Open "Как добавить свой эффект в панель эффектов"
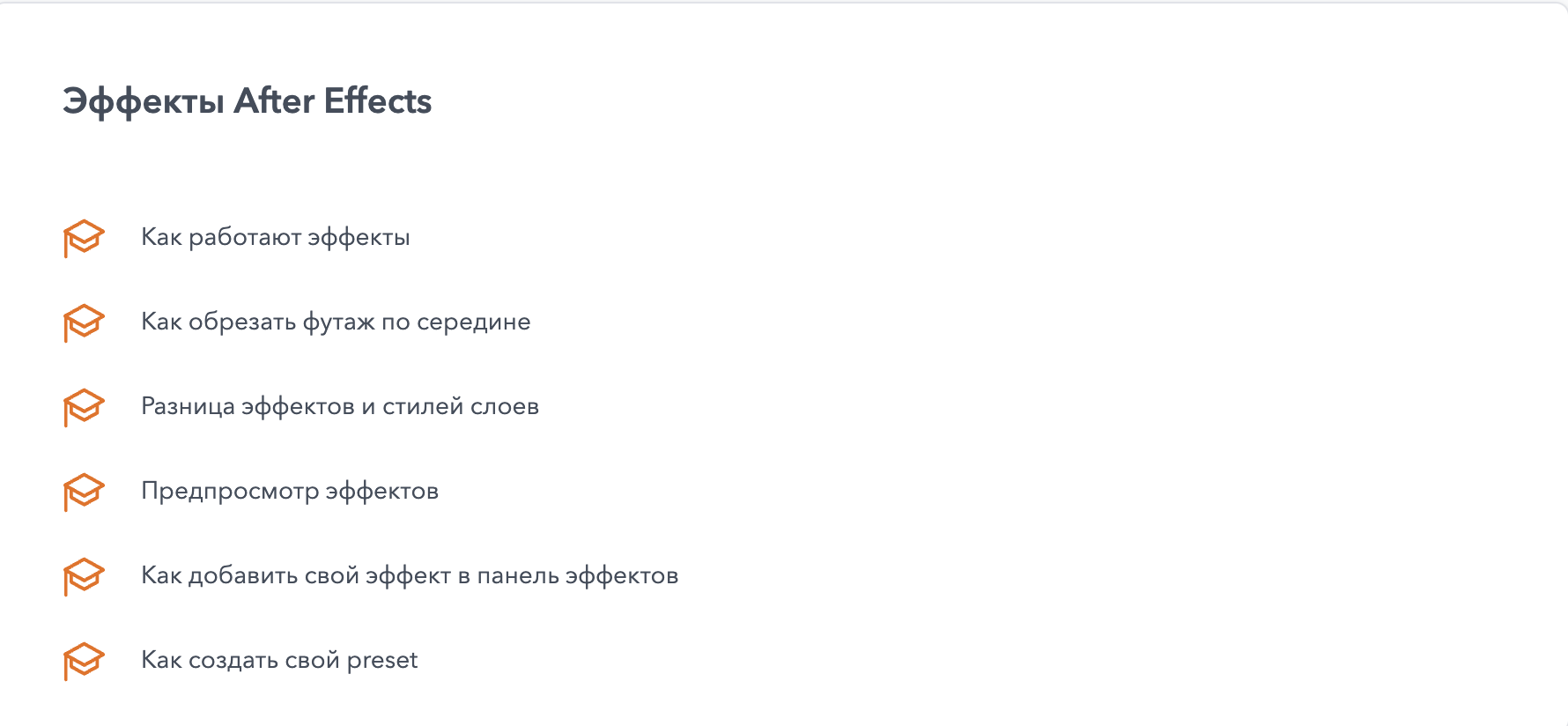The width and height of the screenshot is (1568, 726). coord(410,575)
